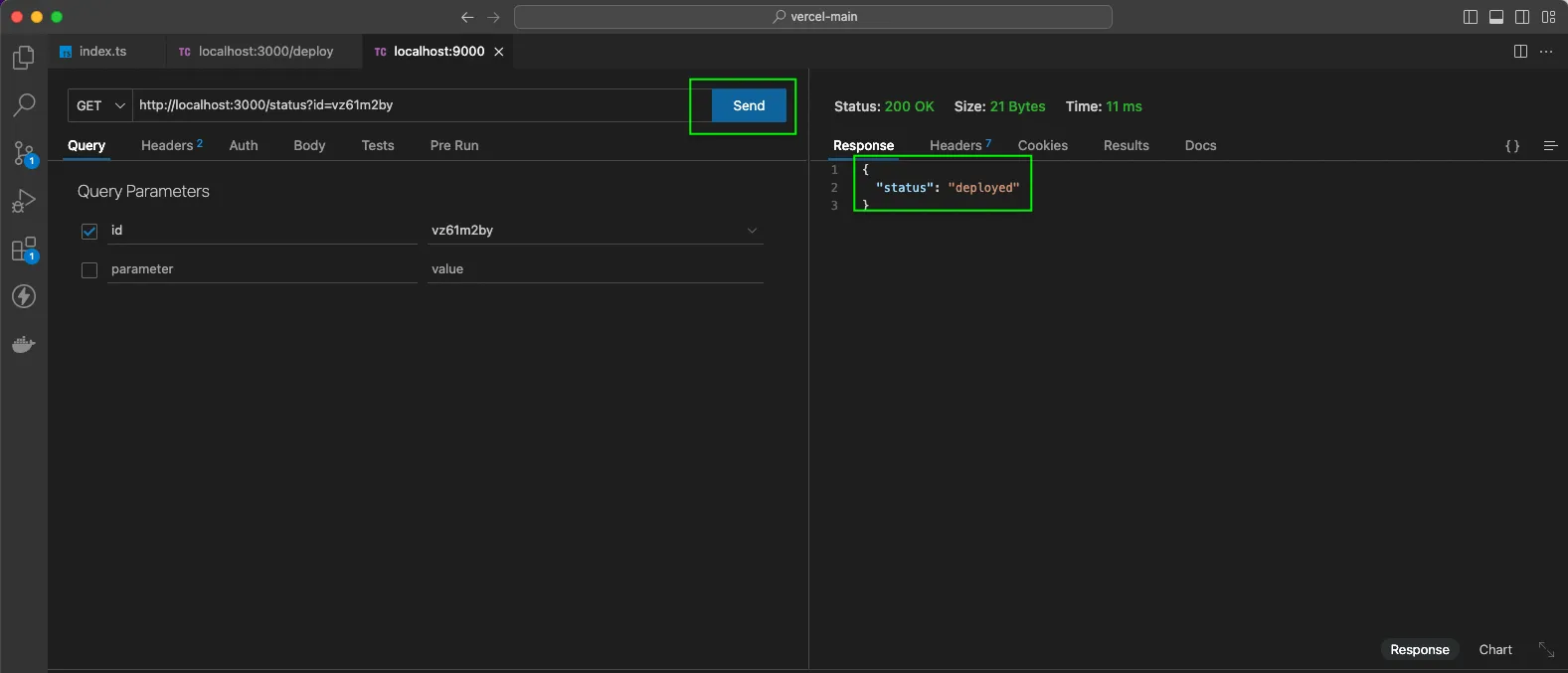Open the Docker view
This screenshot has height=673, width=1568.
[x=24, y=344]
